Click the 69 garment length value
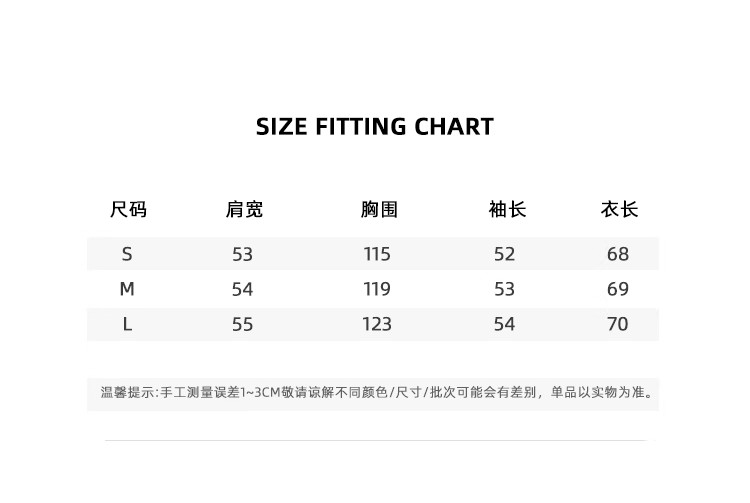 click(618, 289)
